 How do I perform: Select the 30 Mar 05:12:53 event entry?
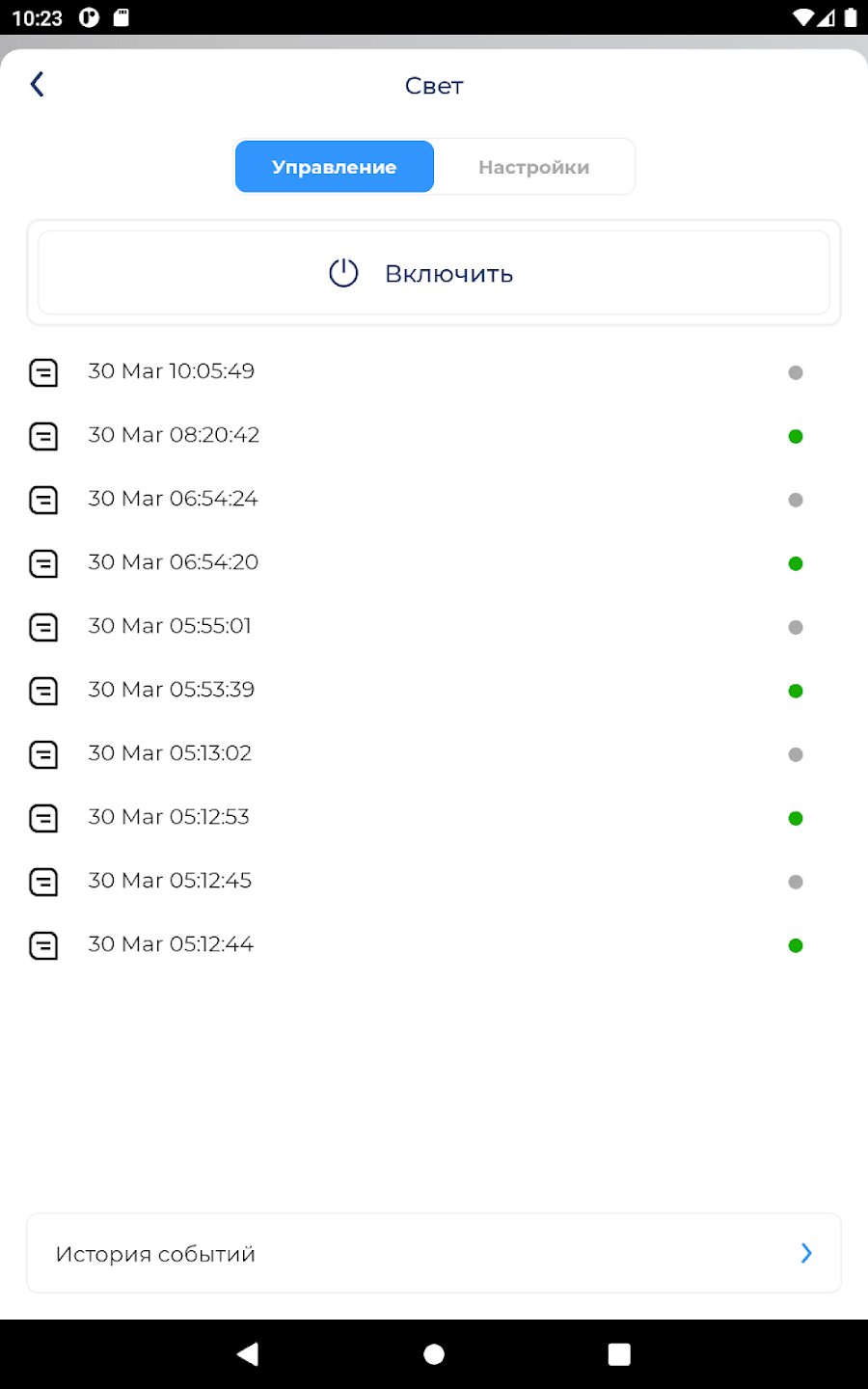[434, 818]
